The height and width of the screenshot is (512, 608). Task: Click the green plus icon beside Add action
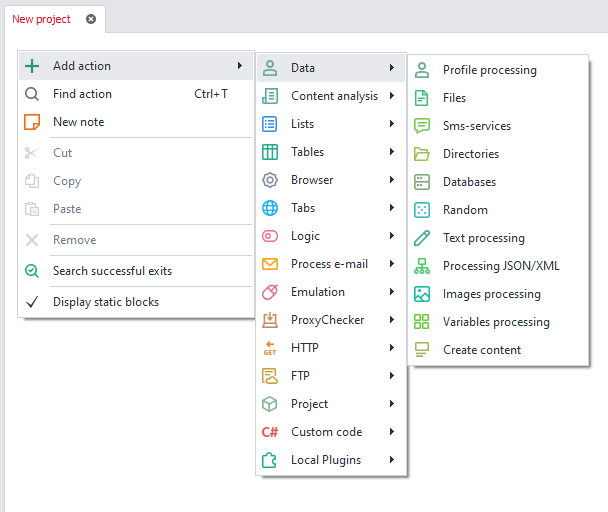32,66
